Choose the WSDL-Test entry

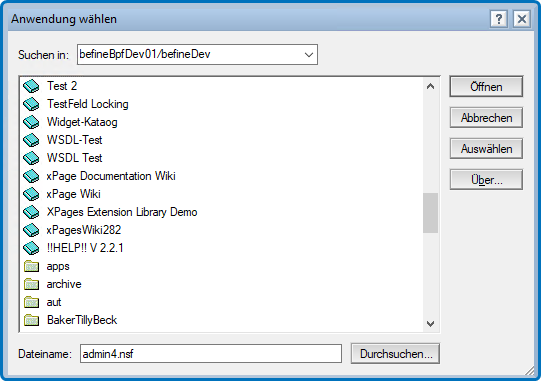[x=75, y=140]
